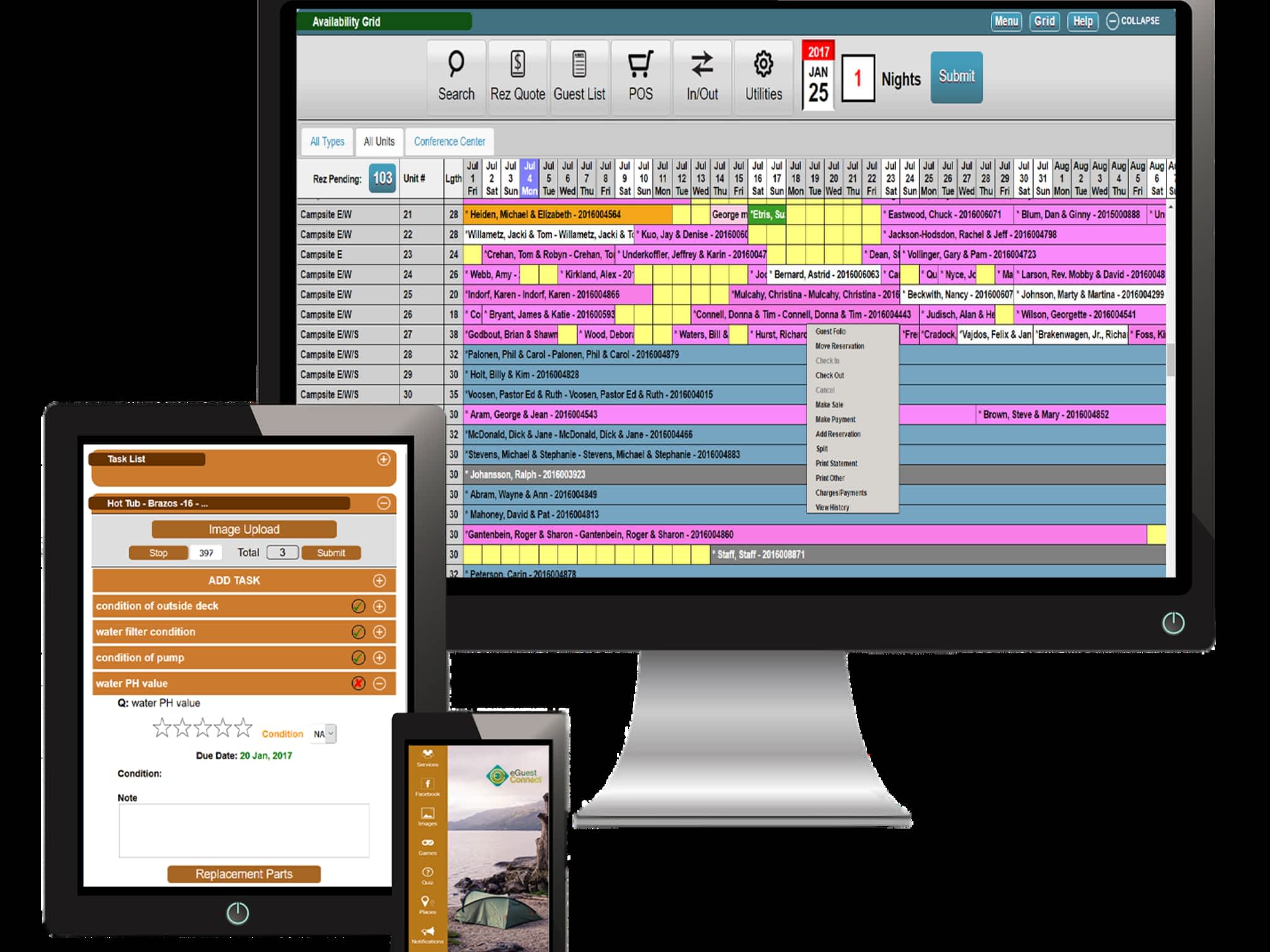Toggle checkmark on condition of pump

pos(358,658)
